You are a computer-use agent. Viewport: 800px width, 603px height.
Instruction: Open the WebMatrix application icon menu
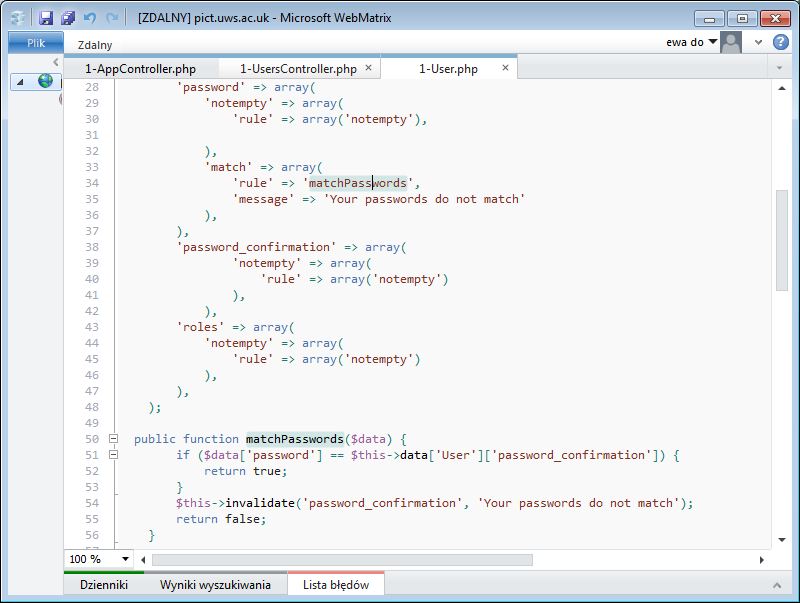(x=18, y=18)
